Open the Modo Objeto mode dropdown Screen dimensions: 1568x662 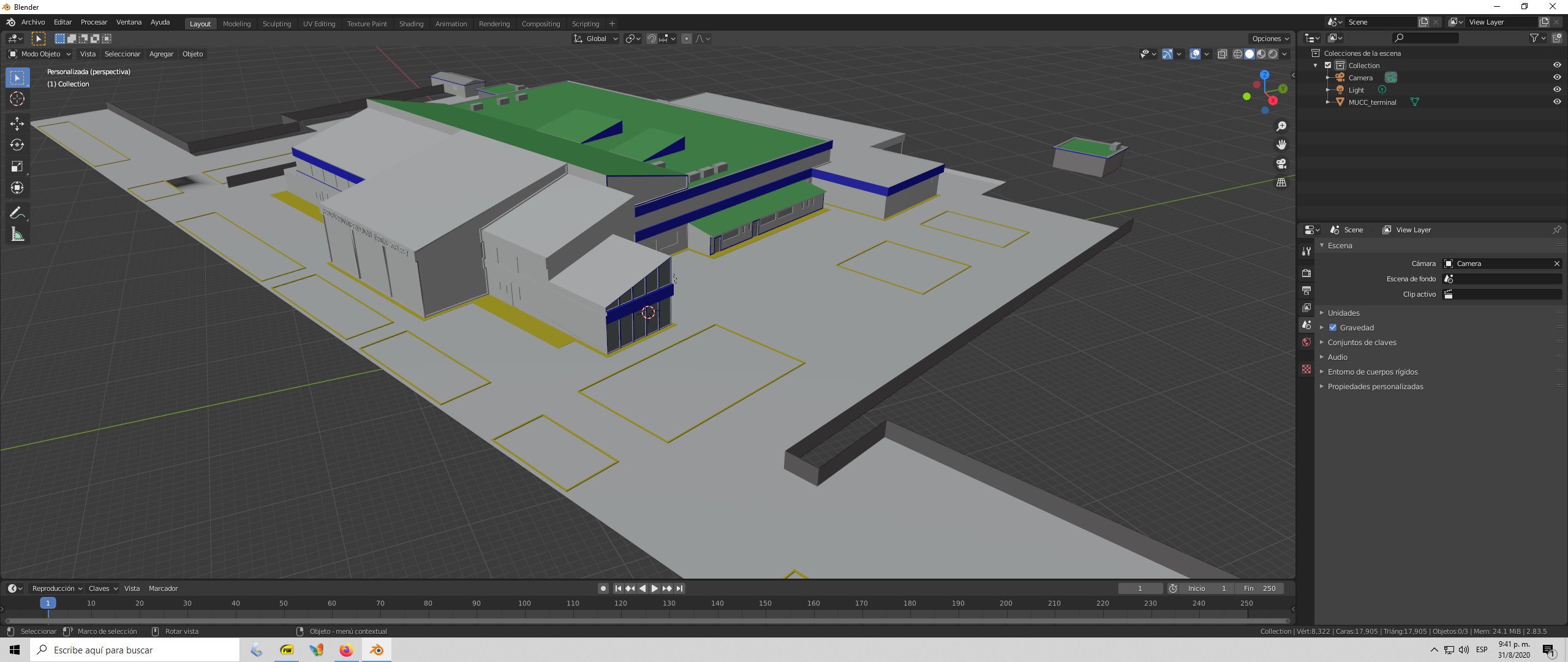tap(40, 54)
